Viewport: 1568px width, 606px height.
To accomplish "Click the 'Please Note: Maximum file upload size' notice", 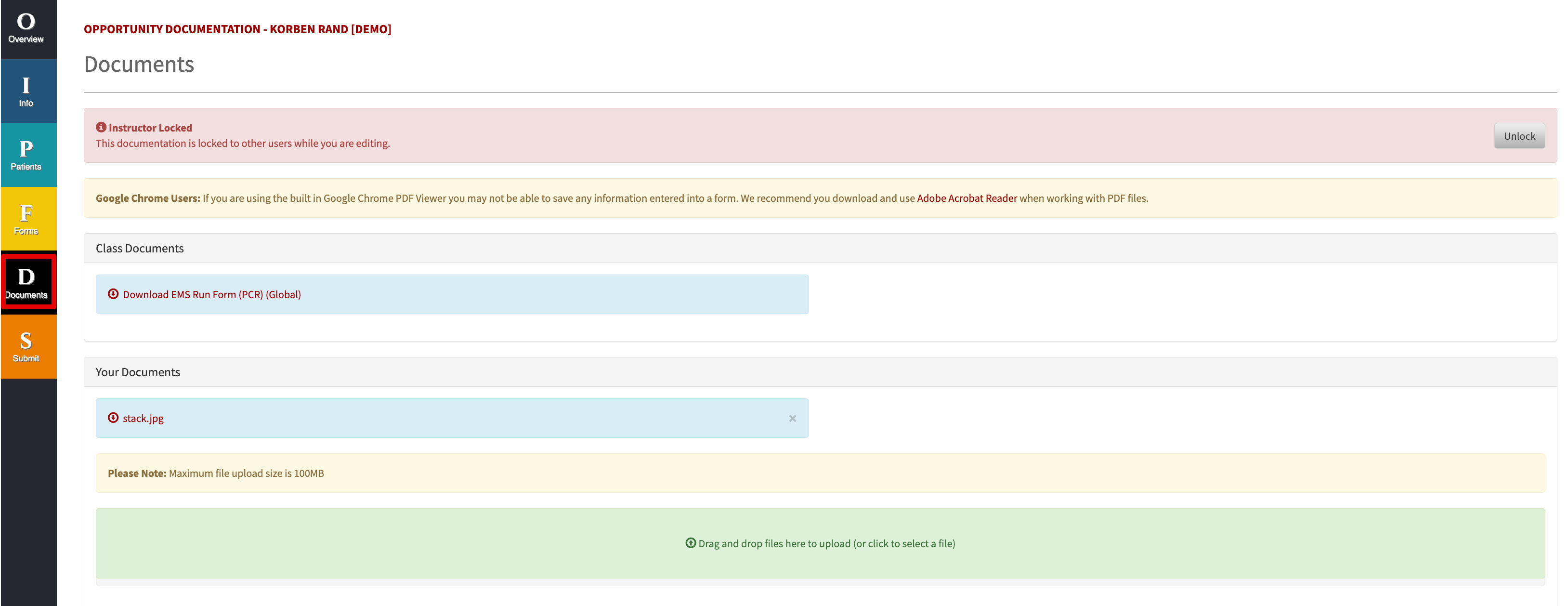I will [x=820, y=473].
